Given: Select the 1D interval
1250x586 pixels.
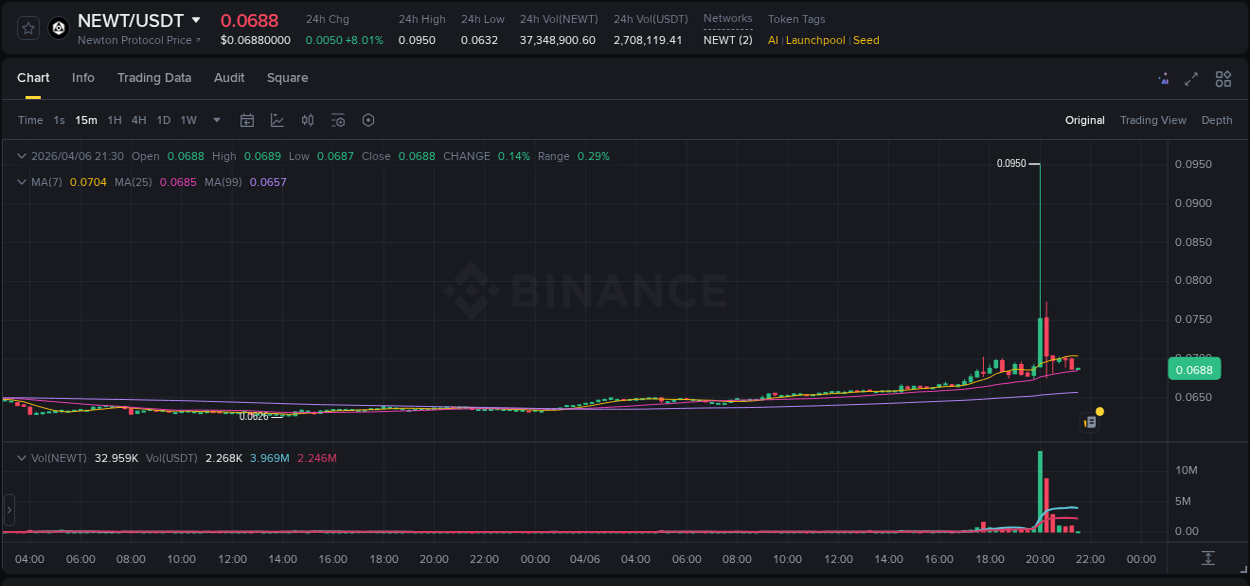Looking at the screenshot, I should coord(164,120).
